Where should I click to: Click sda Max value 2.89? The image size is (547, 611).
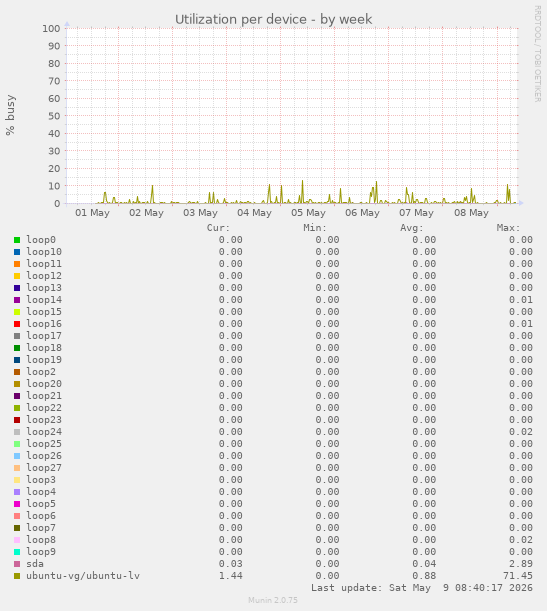click(x=521, y=564)
